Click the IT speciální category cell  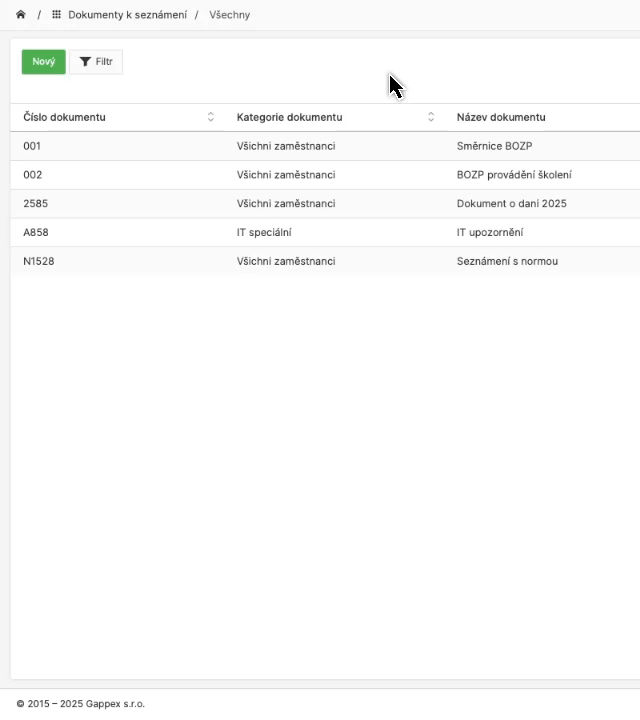pos(264,233)
